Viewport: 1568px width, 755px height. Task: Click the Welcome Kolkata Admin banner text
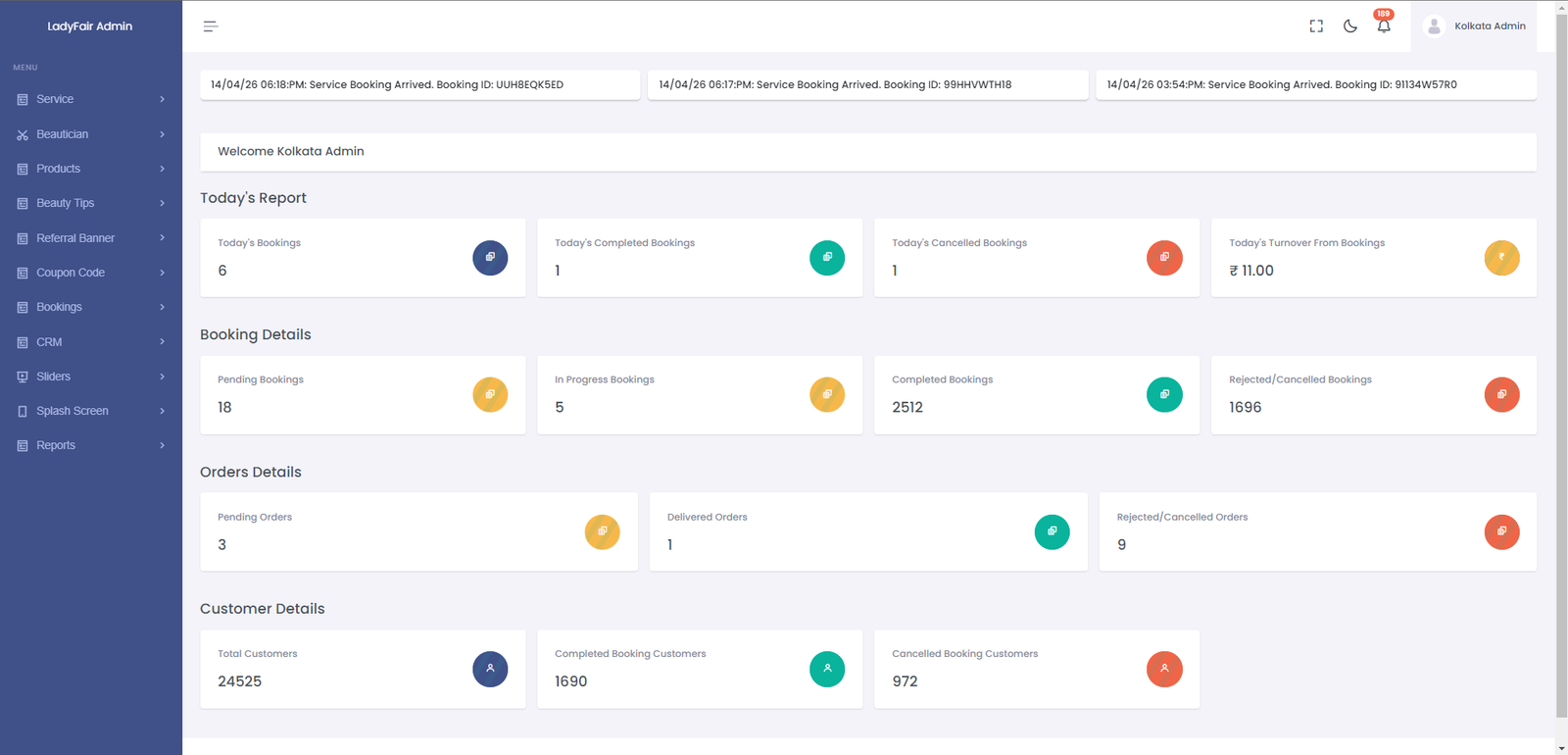click(291, 151)
